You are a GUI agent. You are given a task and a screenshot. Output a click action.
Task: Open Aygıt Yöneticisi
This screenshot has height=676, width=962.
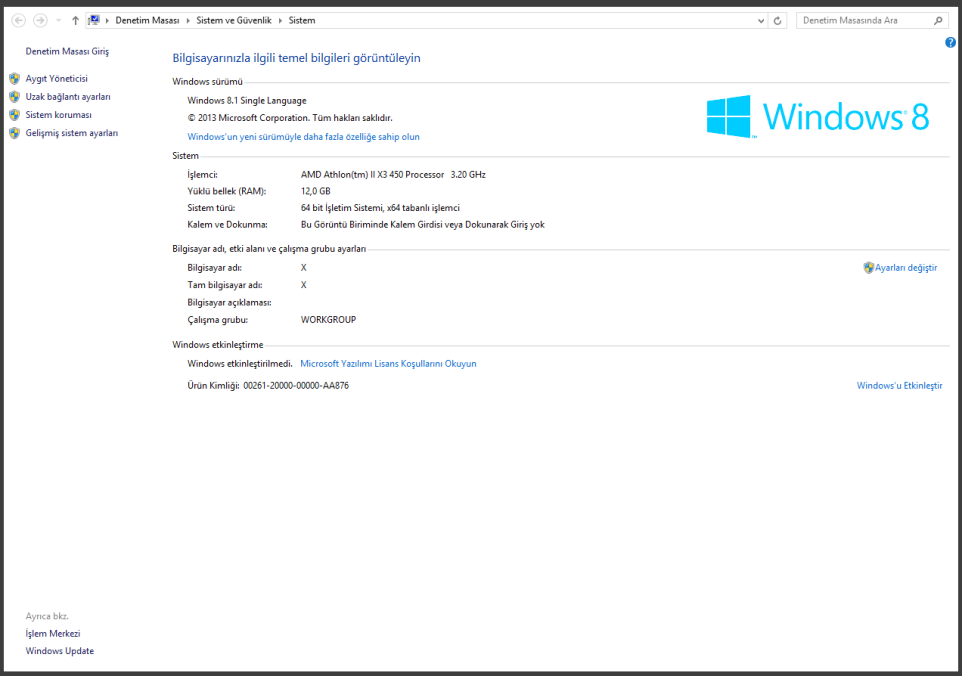tap(56, 79)
